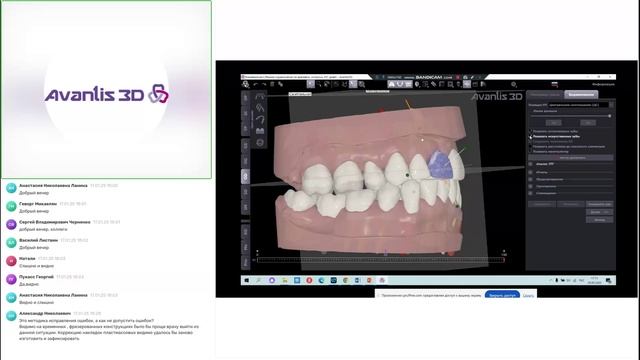
Task: Open Microsoft Edge from shared taskbar
Action: point(322,280)
